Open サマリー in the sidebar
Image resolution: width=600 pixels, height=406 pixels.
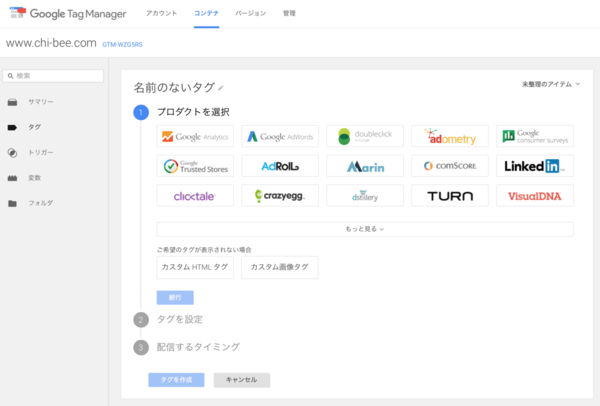point(41,102)
